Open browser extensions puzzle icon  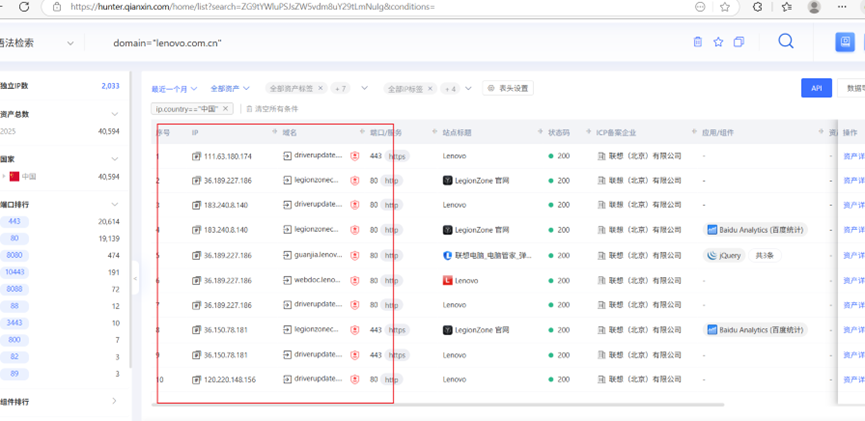757,7
